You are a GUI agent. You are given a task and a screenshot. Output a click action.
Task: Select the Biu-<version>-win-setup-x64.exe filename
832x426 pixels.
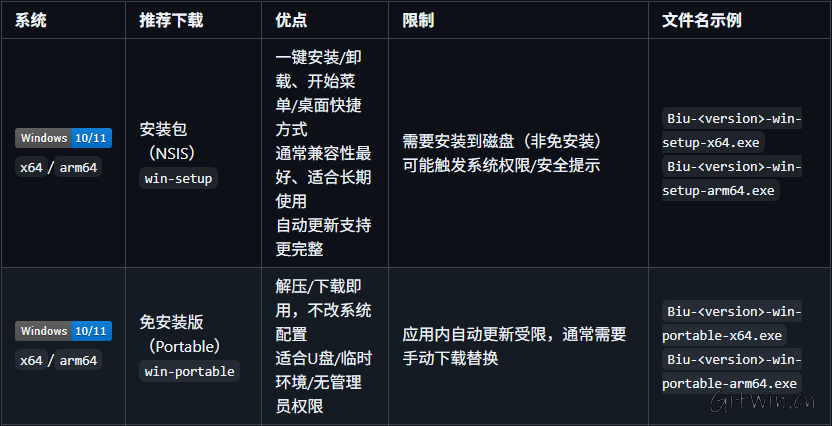733,130
